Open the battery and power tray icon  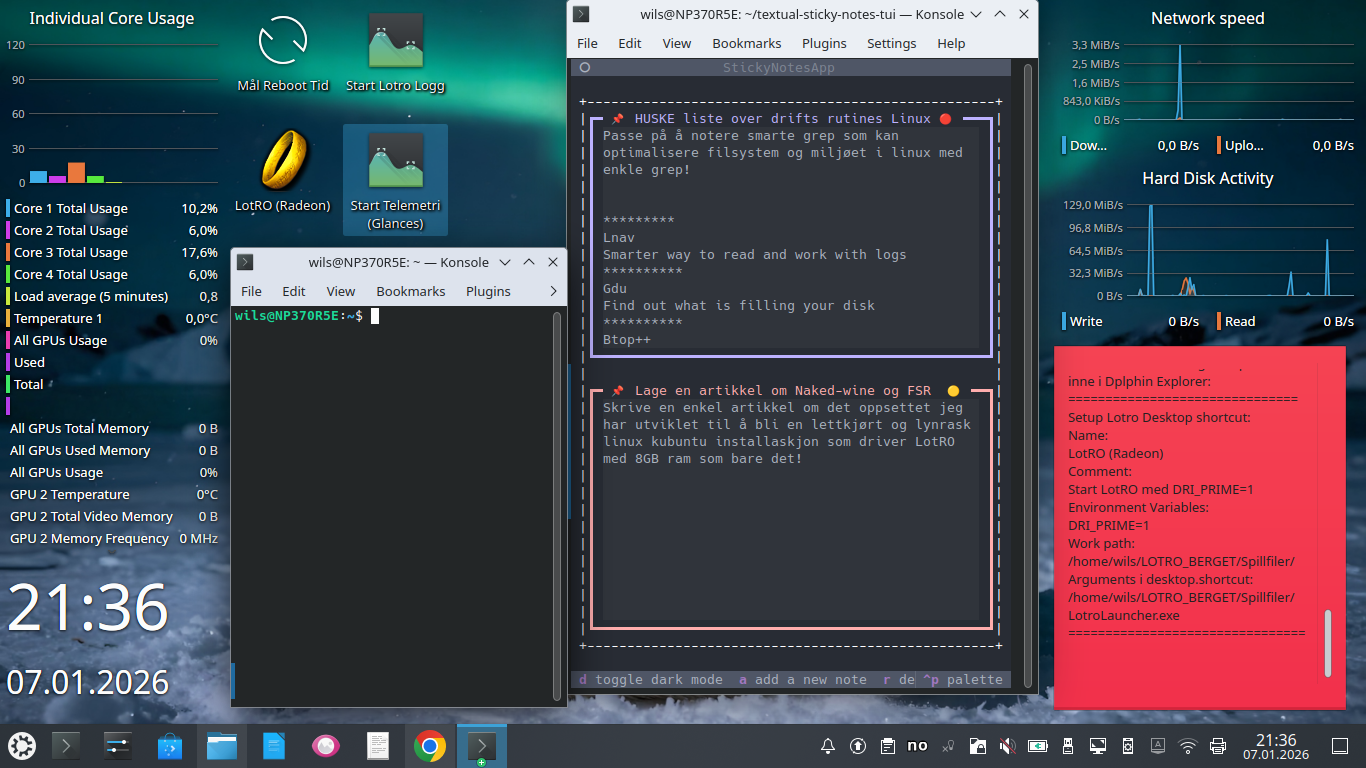coord(1038,746)
